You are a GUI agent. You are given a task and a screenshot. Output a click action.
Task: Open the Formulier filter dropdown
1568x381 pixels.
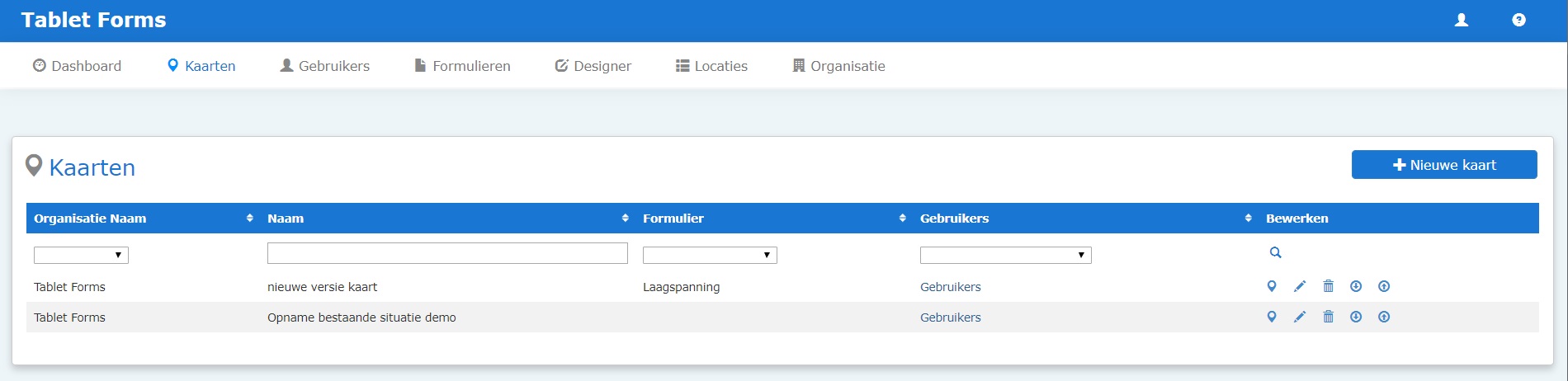(x=710, y=255)
